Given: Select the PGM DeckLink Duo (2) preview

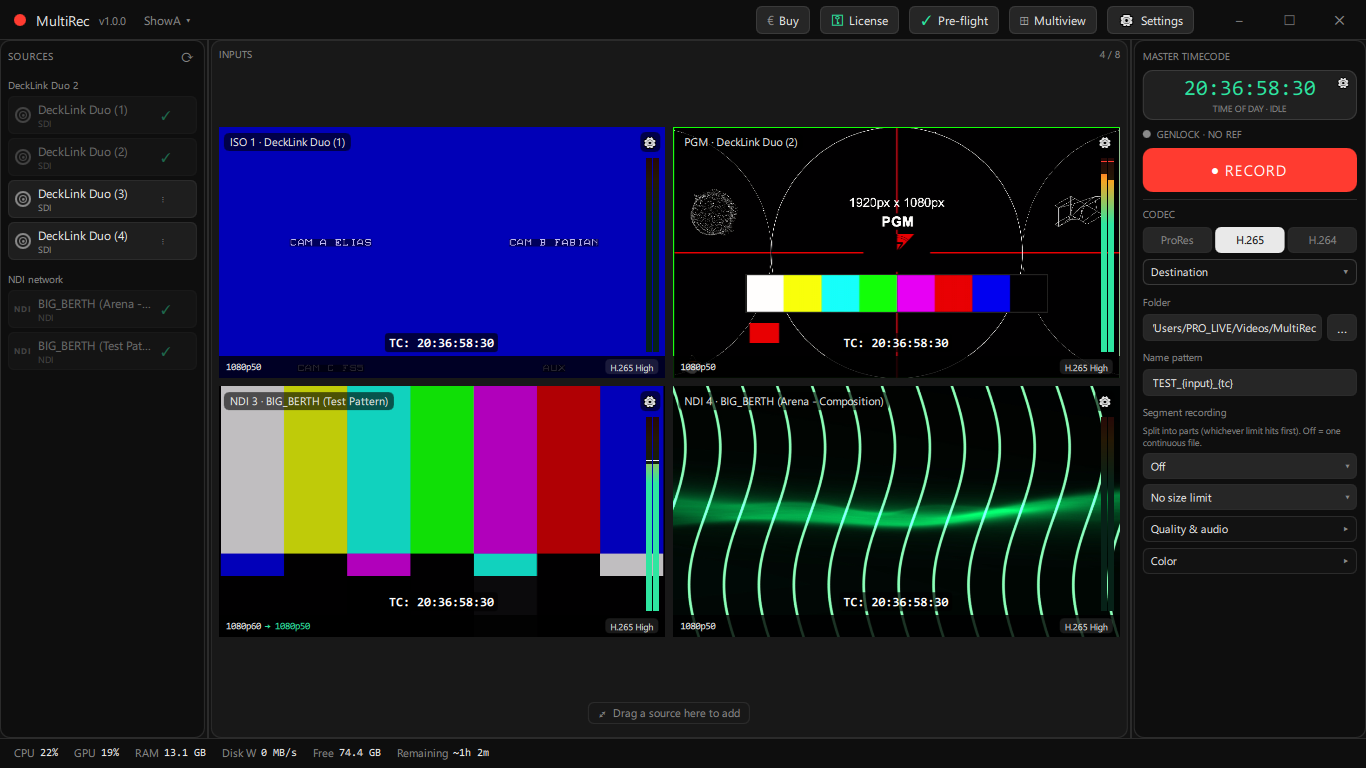Looking at the screenshot, I should click(x=896, y=252).
